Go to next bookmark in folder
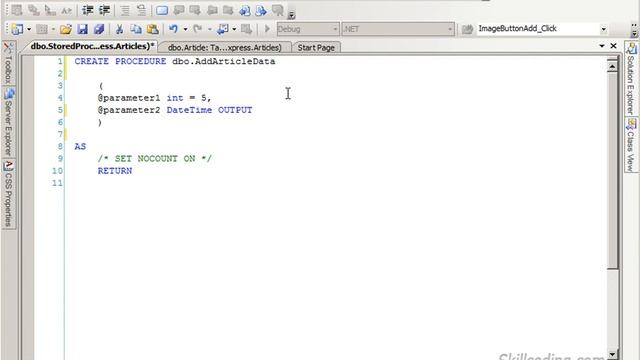The height and width of the screenshot is (360, 640). (x=228, y=10)
